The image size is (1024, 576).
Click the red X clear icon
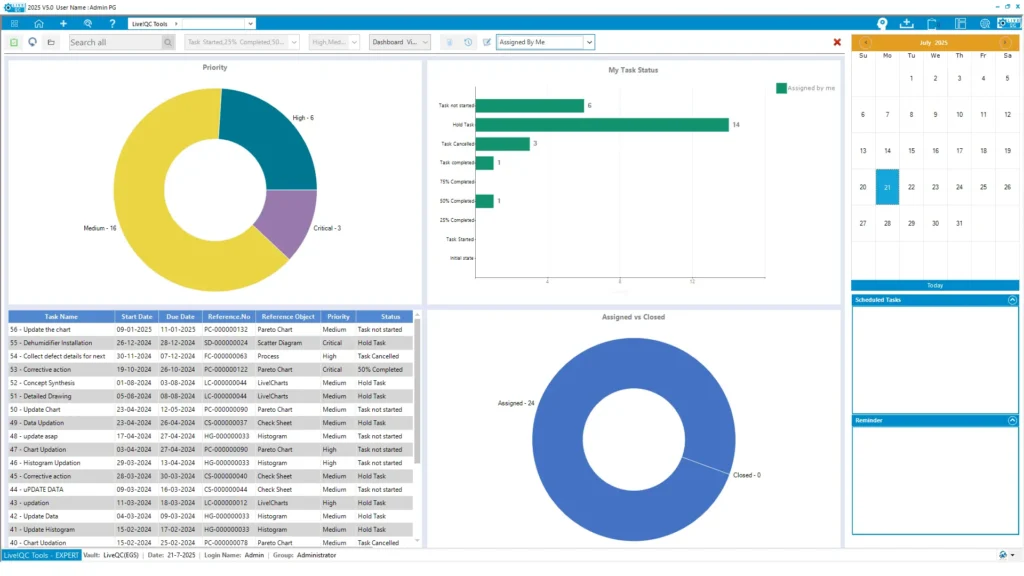click(837, 42)
